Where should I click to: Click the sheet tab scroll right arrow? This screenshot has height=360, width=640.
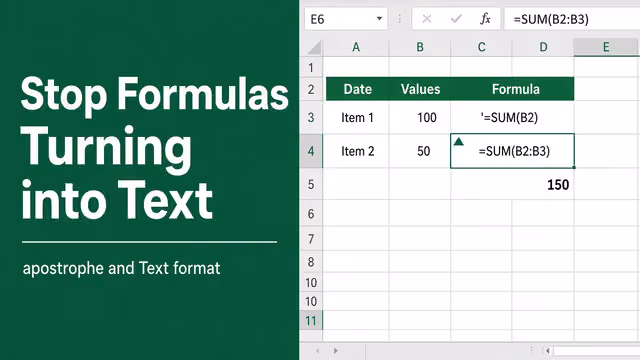pyautogui.click(x=336, y=351)
